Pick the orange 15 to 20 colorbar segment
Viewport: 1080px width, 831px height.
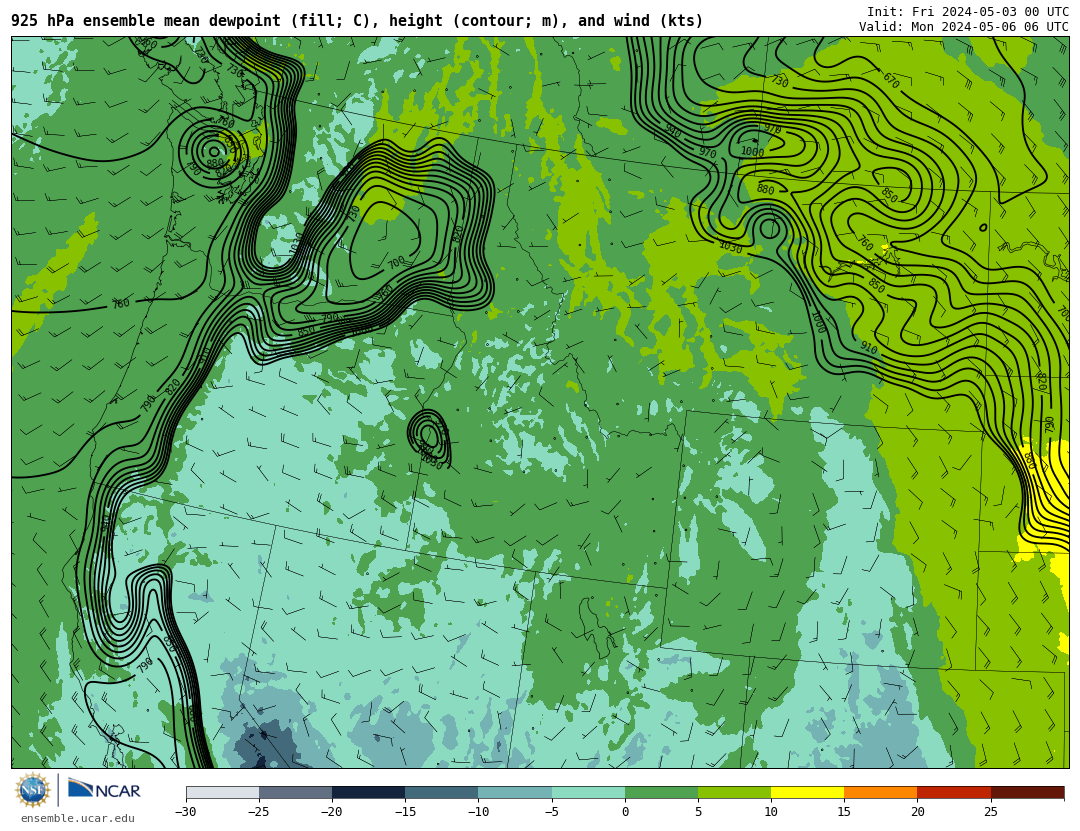(x=881, y=792)
